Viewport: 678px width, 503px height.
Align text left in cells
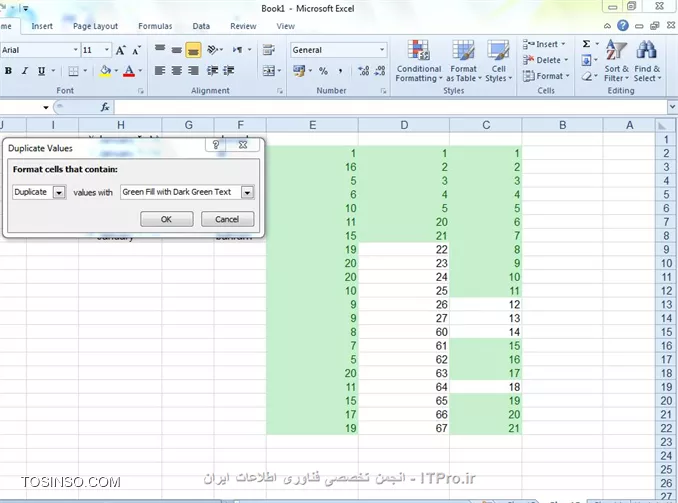coord(160,70)
